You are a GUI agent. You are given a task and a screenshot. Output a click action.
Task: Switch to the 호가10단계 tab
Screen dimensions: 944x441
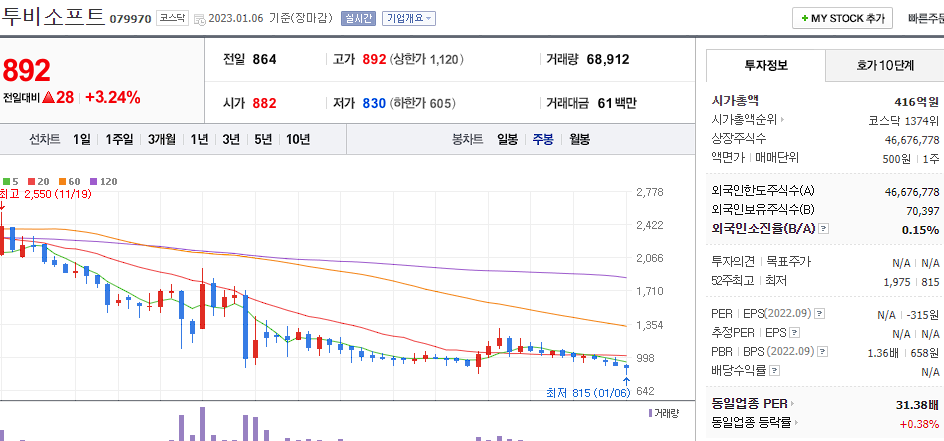(885, 66)
